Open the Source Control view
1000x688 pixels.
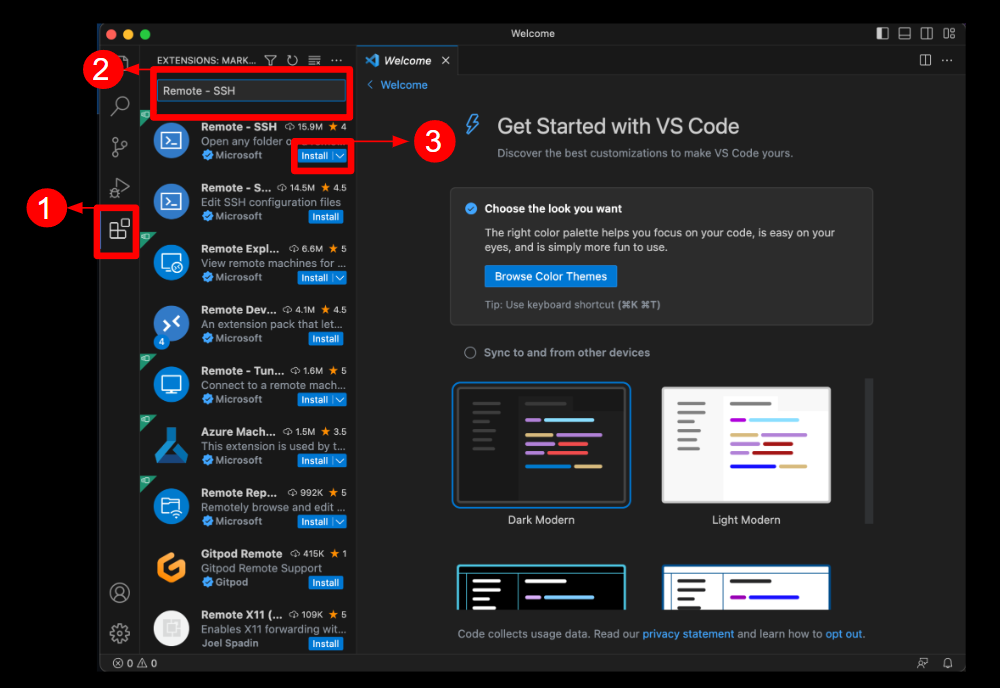120,146
